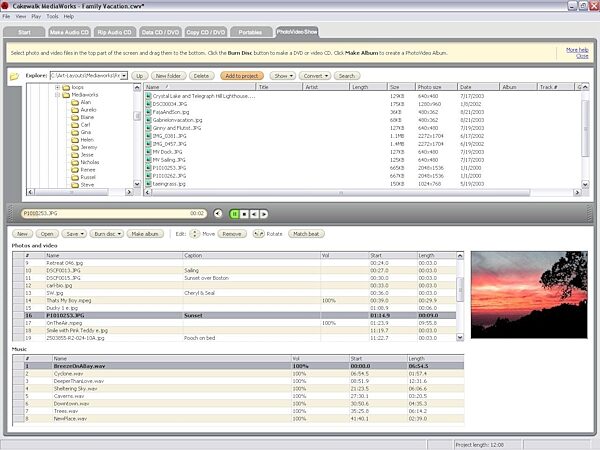The image size is (600, 450).
Task: Click the New folder button
Action: 168,76
